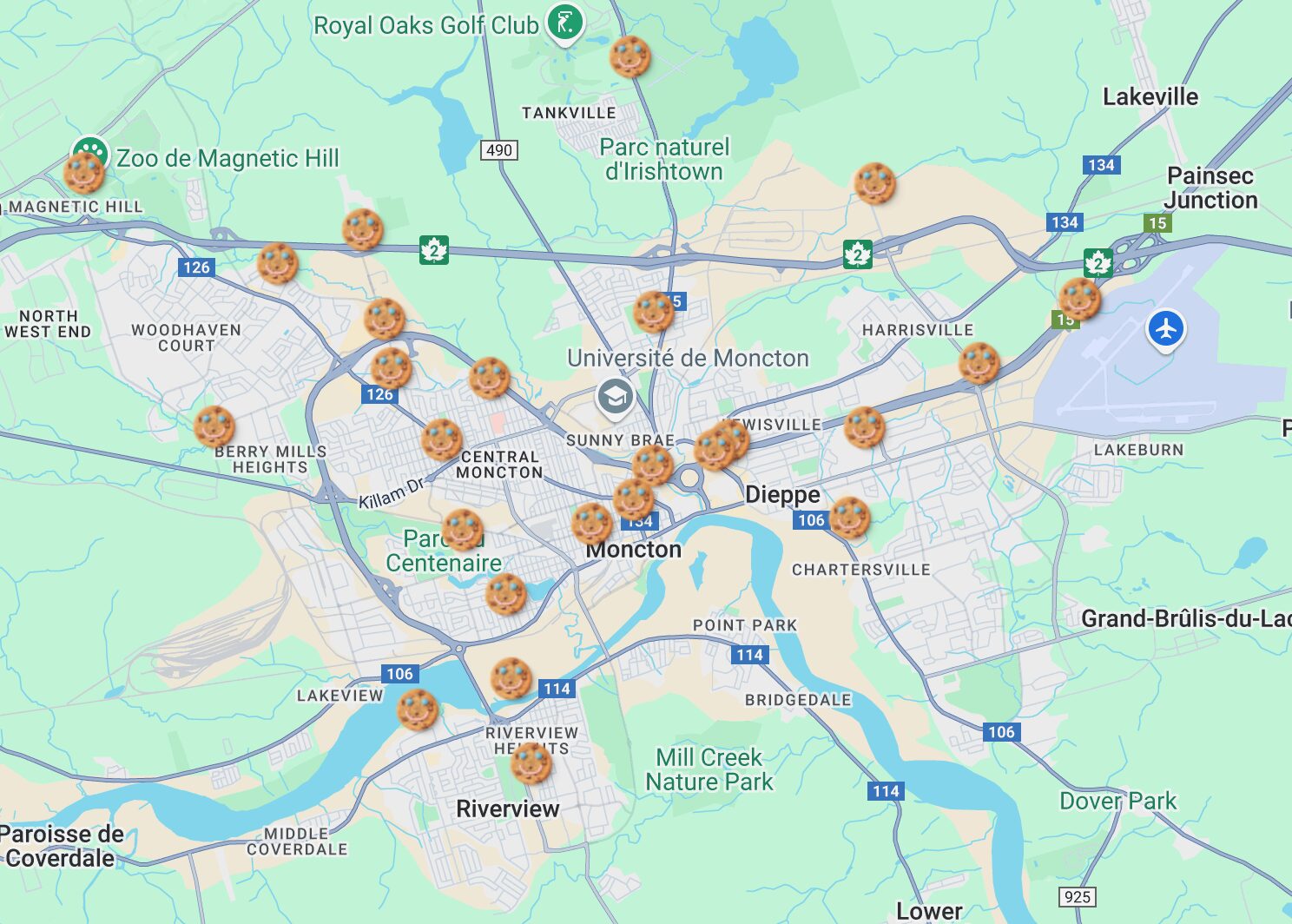Open the Royal Oaks Golf Club pin
The height and width of the screenshot is (924, 1292).
(x=565, y=23)
